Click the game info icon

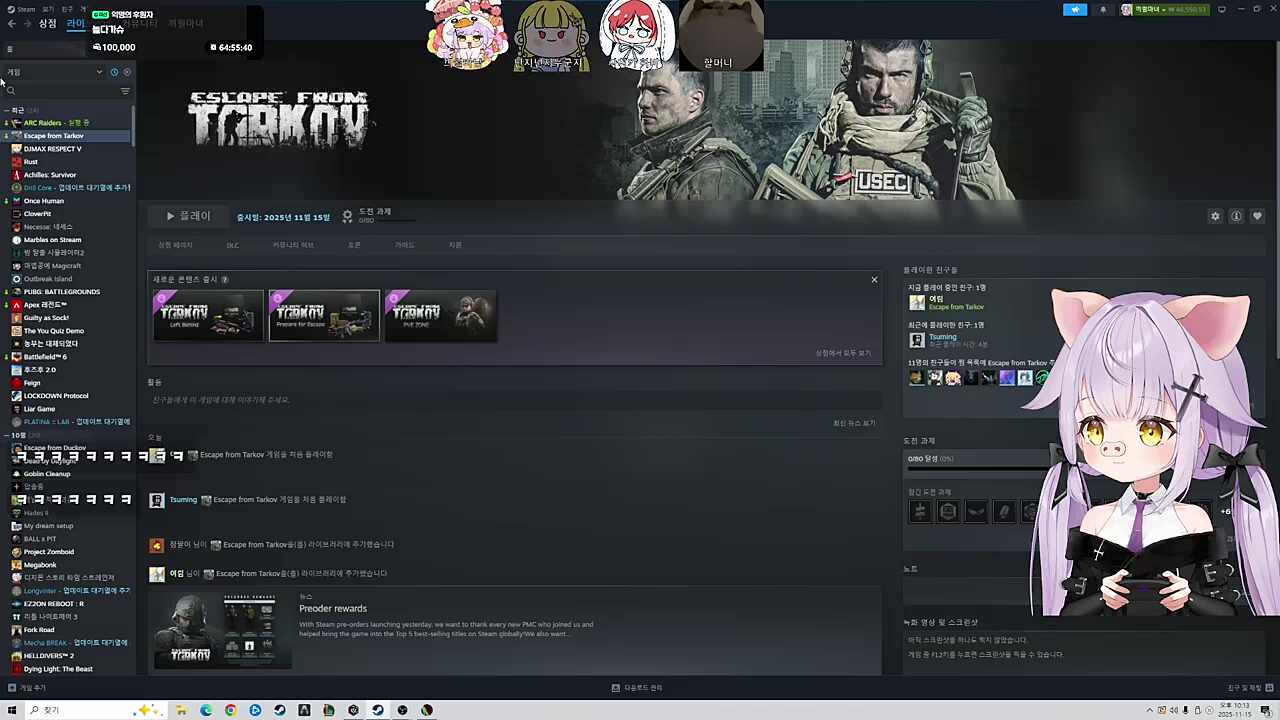pos(1236,216)
